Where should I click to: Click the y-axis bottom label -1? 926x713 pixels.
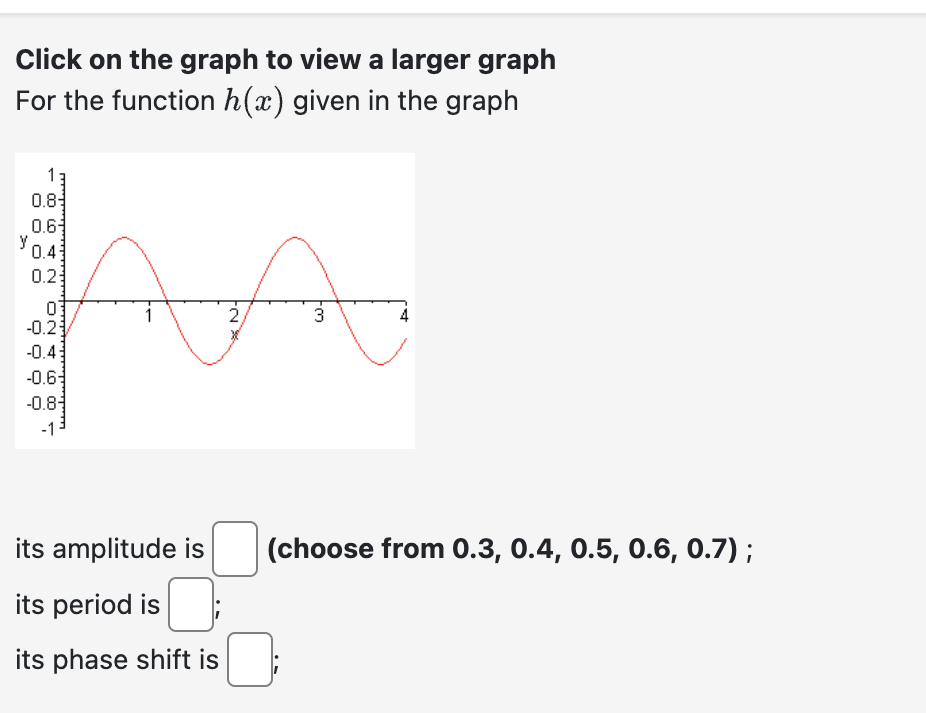pos(48,429)
